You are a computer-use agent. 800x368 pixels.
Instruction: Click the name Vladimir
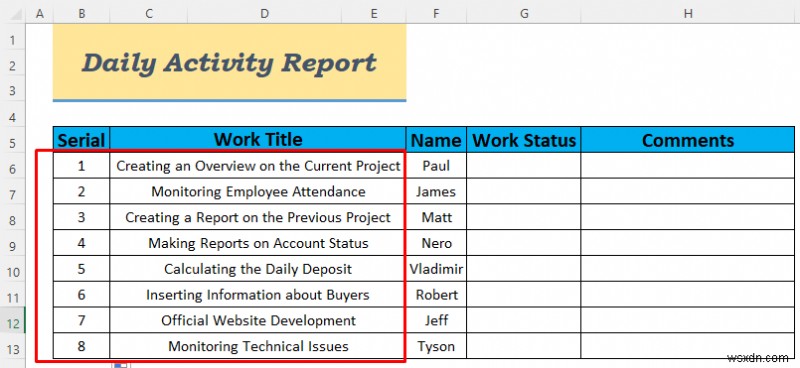pyautogui.click(x=436, y=268)
